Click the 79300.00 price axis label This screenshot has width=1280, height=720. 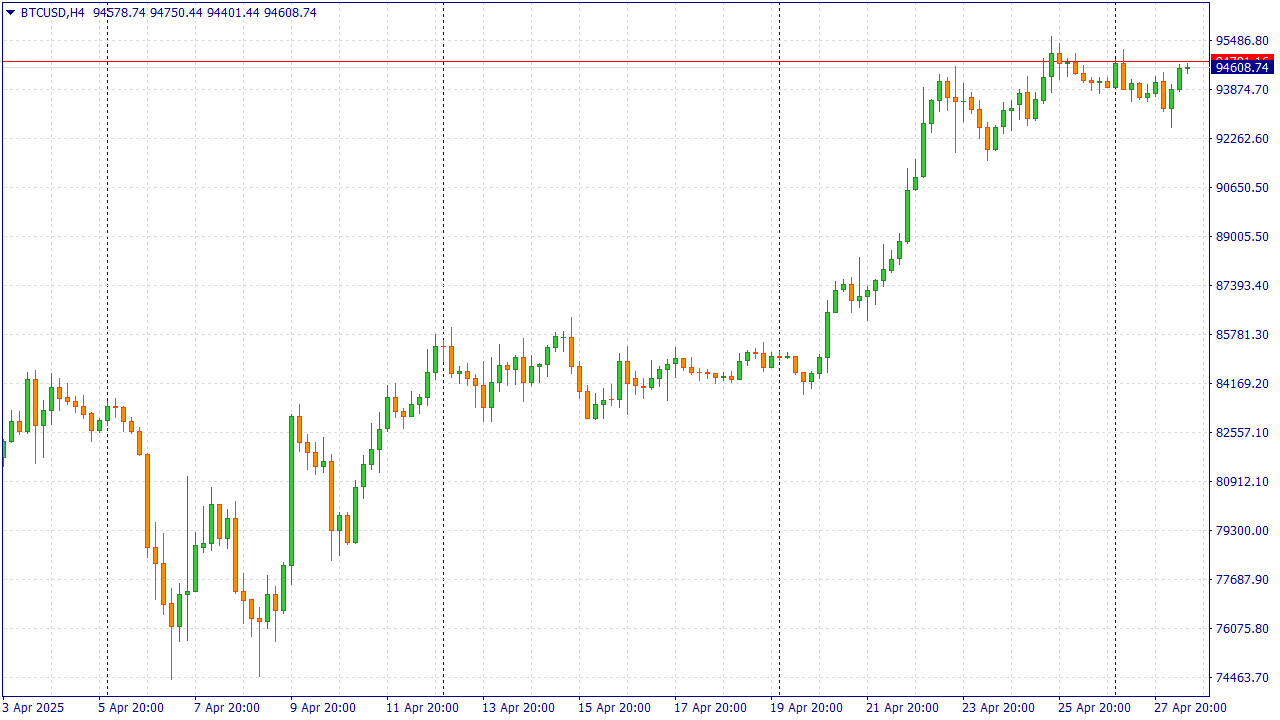coord(1241,531)
